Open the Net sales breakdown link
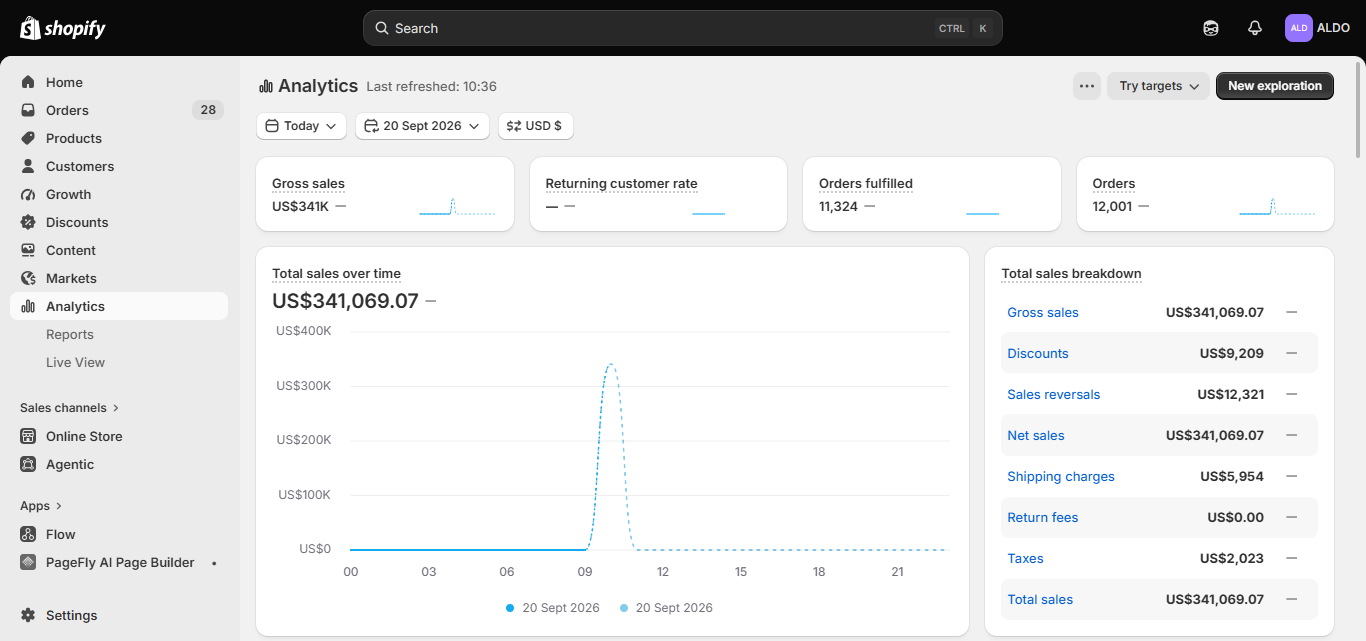This screenshot has height=641, width=1366. pyautogui.click(x=1036, y=436)
